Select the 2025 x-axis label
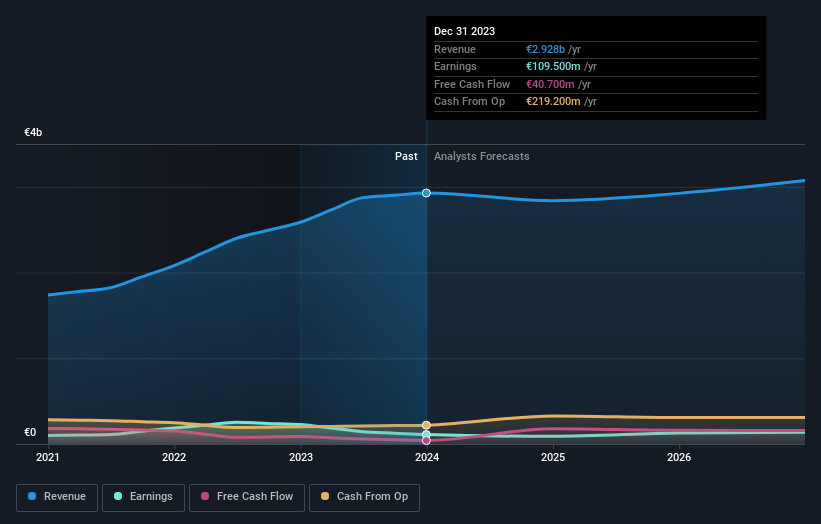 pyautogui.click(x=553, y=458)
